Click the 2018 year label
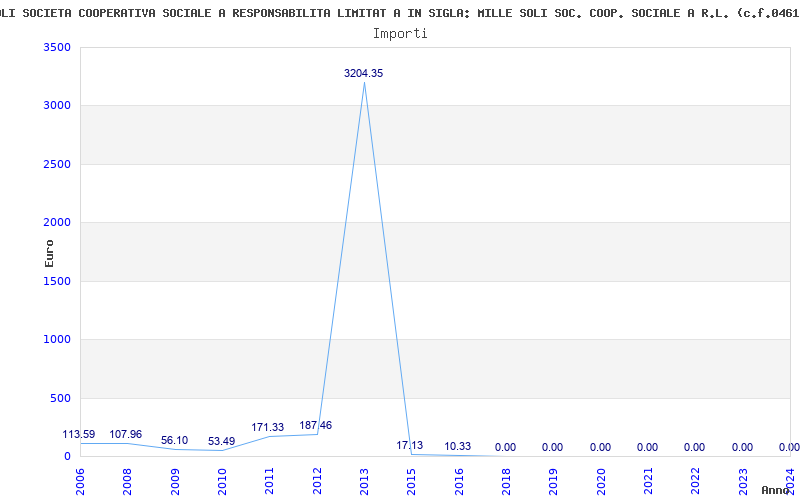This screenshot has width=800, height=500. (506, 482)
